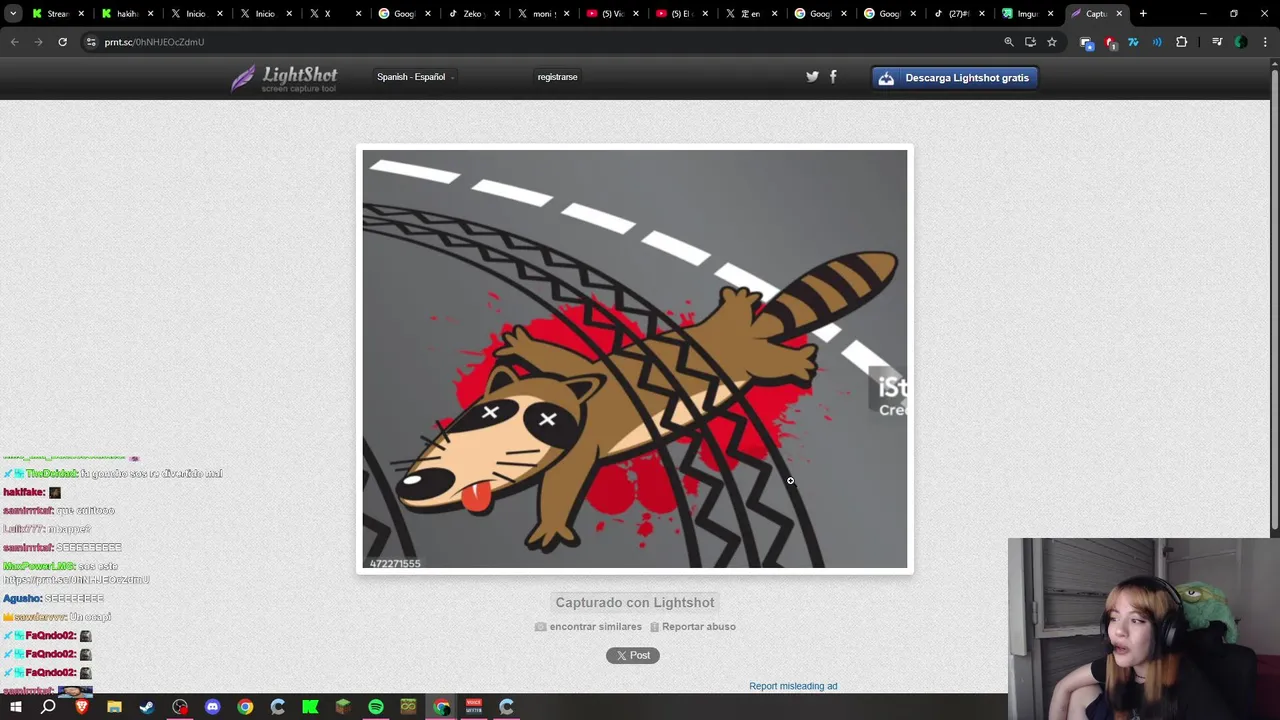1280x720 pixels.
Task: Open File Explorer from the taskbar
Action: tap(114, 707)
